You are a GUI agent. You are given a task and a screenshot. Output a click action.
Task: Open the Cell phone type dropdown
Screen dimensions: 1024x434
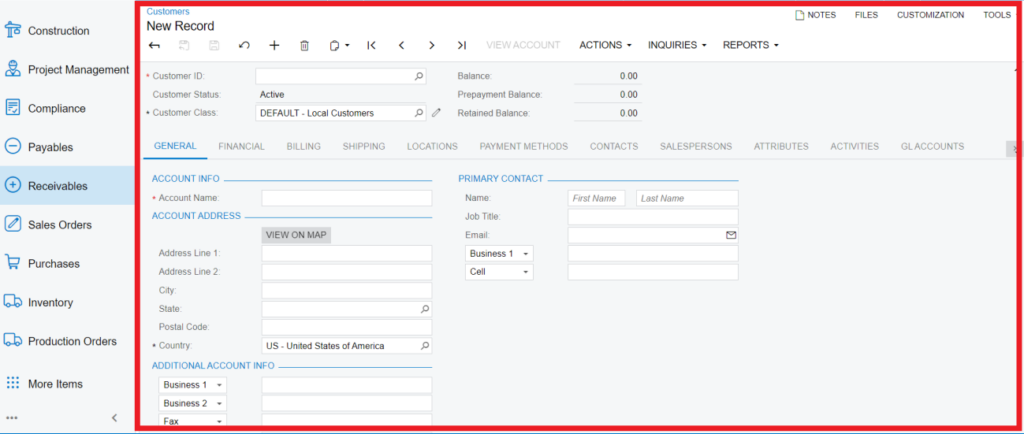click(x=499, y=272)
